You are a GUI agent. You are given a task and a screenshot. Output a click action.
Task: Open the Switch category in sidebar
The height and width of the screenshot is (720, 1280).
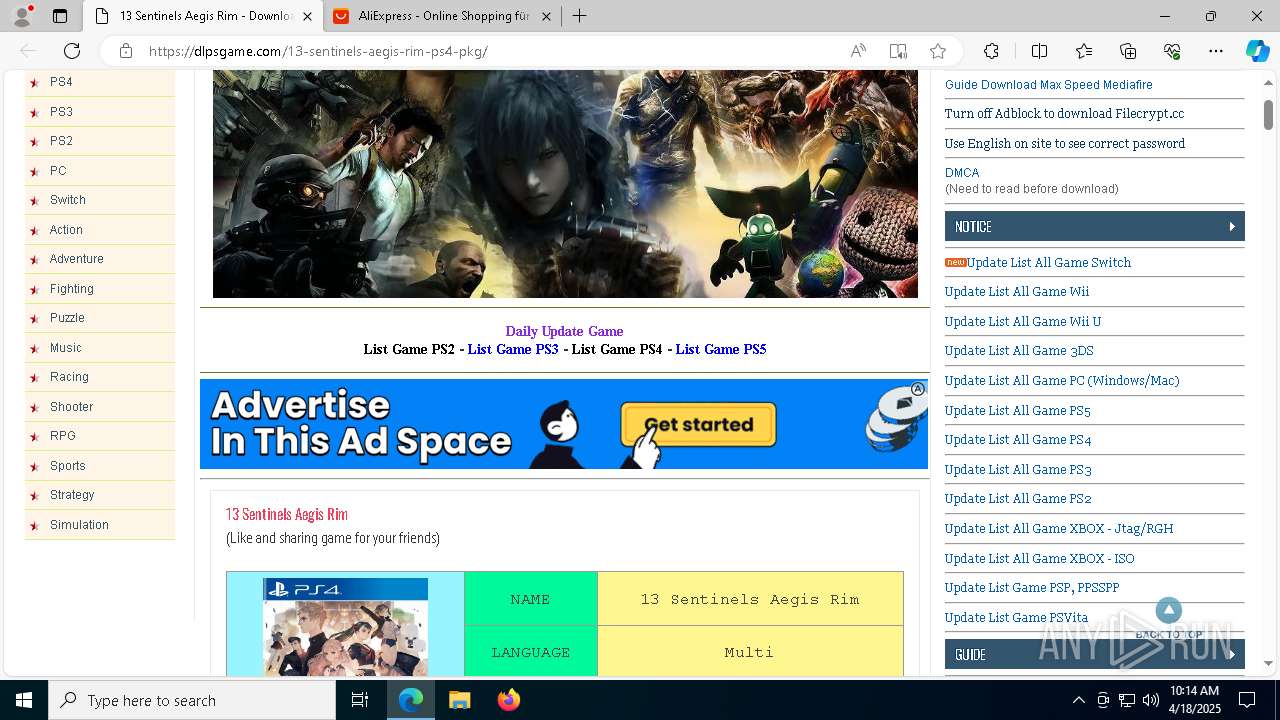68,200
